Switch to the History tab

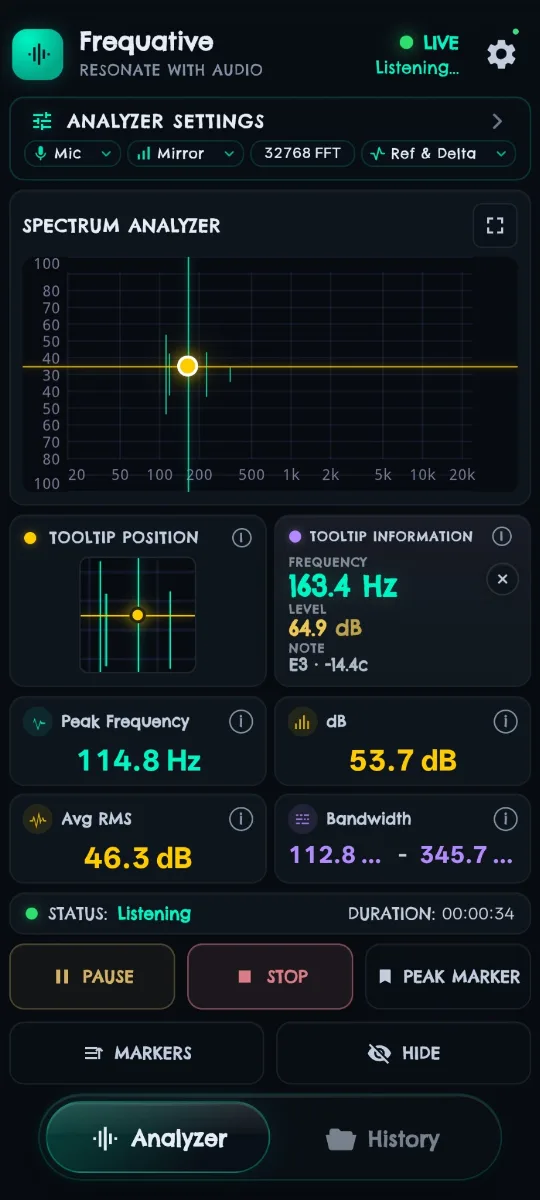[x=383, y=1138]
